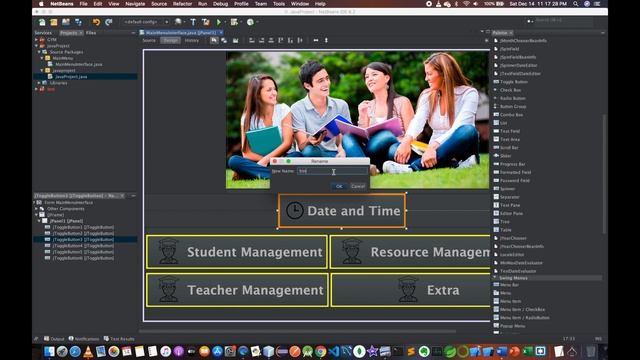Open the Debug menu
640x360 pixels.
(x=220, y=4)
